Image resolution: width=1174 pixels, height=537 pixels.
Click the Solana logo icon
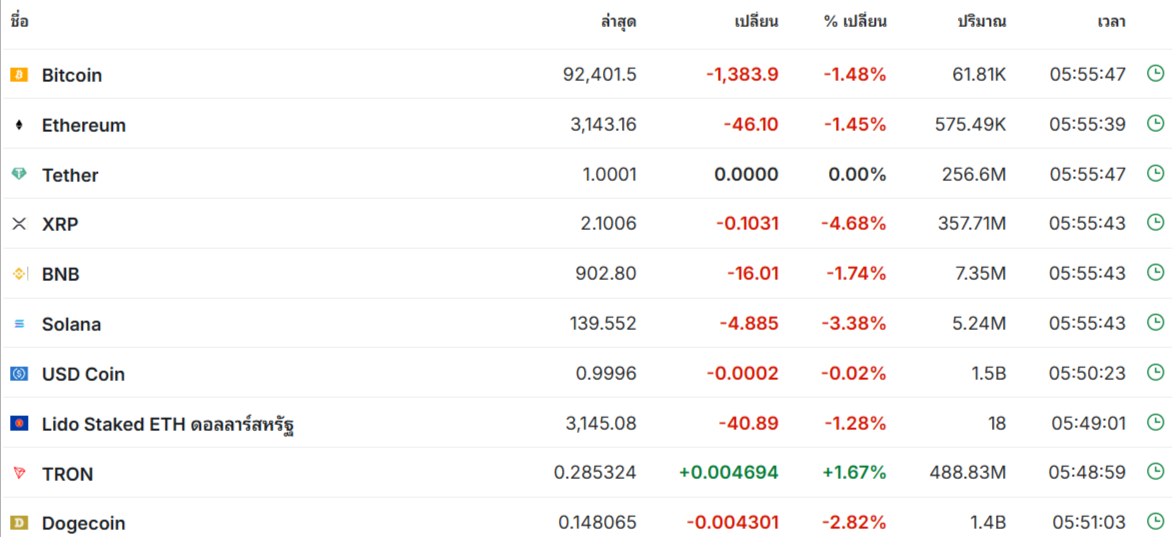(19, 324)
